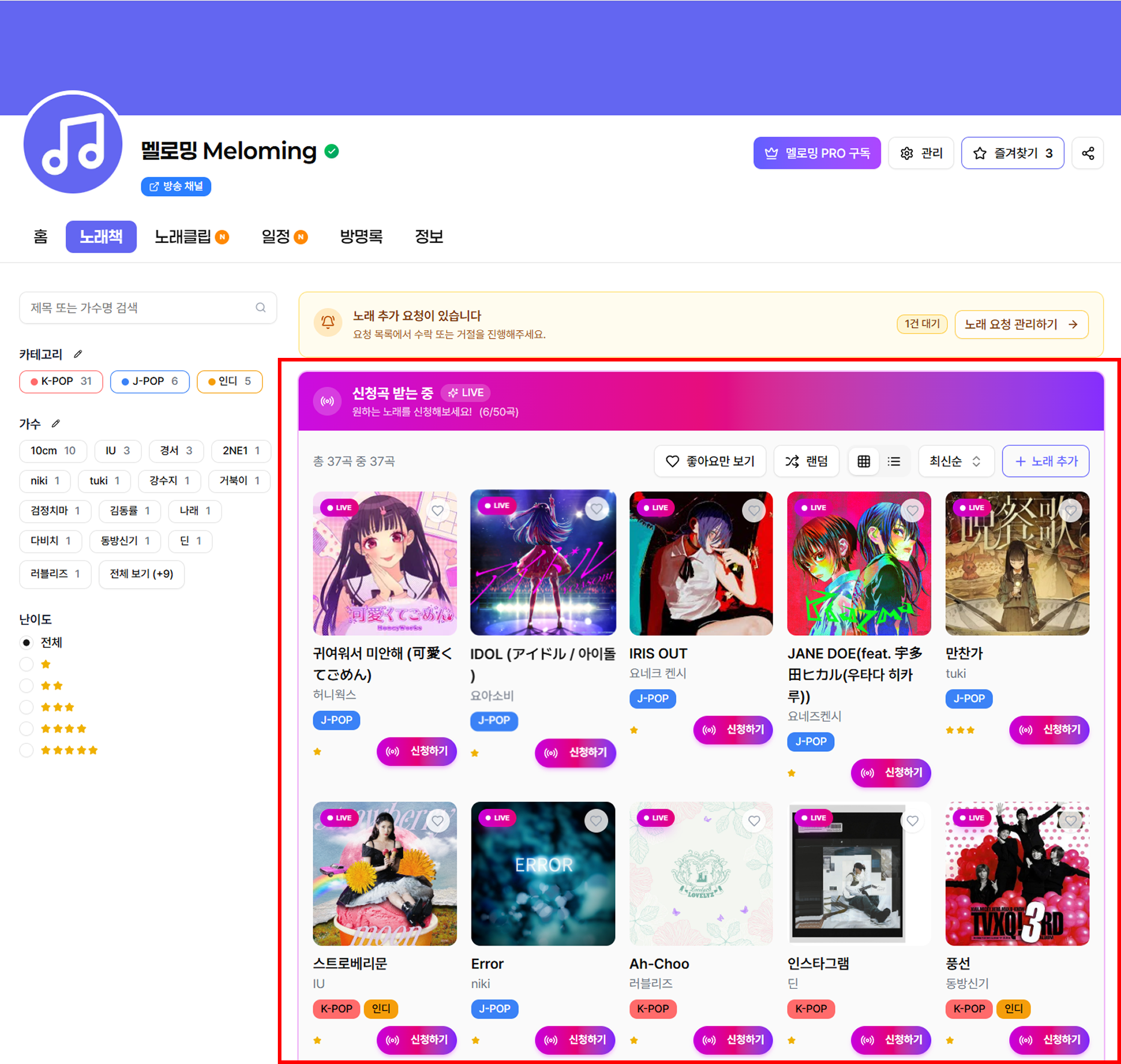1121x1064 pixels.
Task: Heart the Error song card
Action: (x=596, y=821)
